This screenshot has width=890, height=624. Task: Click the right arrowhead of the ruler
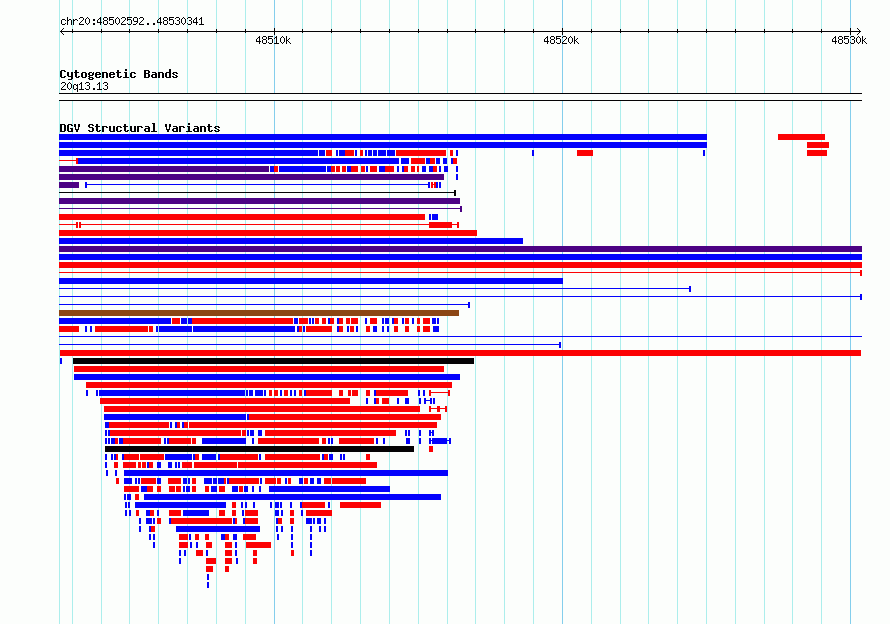[859, 31]
